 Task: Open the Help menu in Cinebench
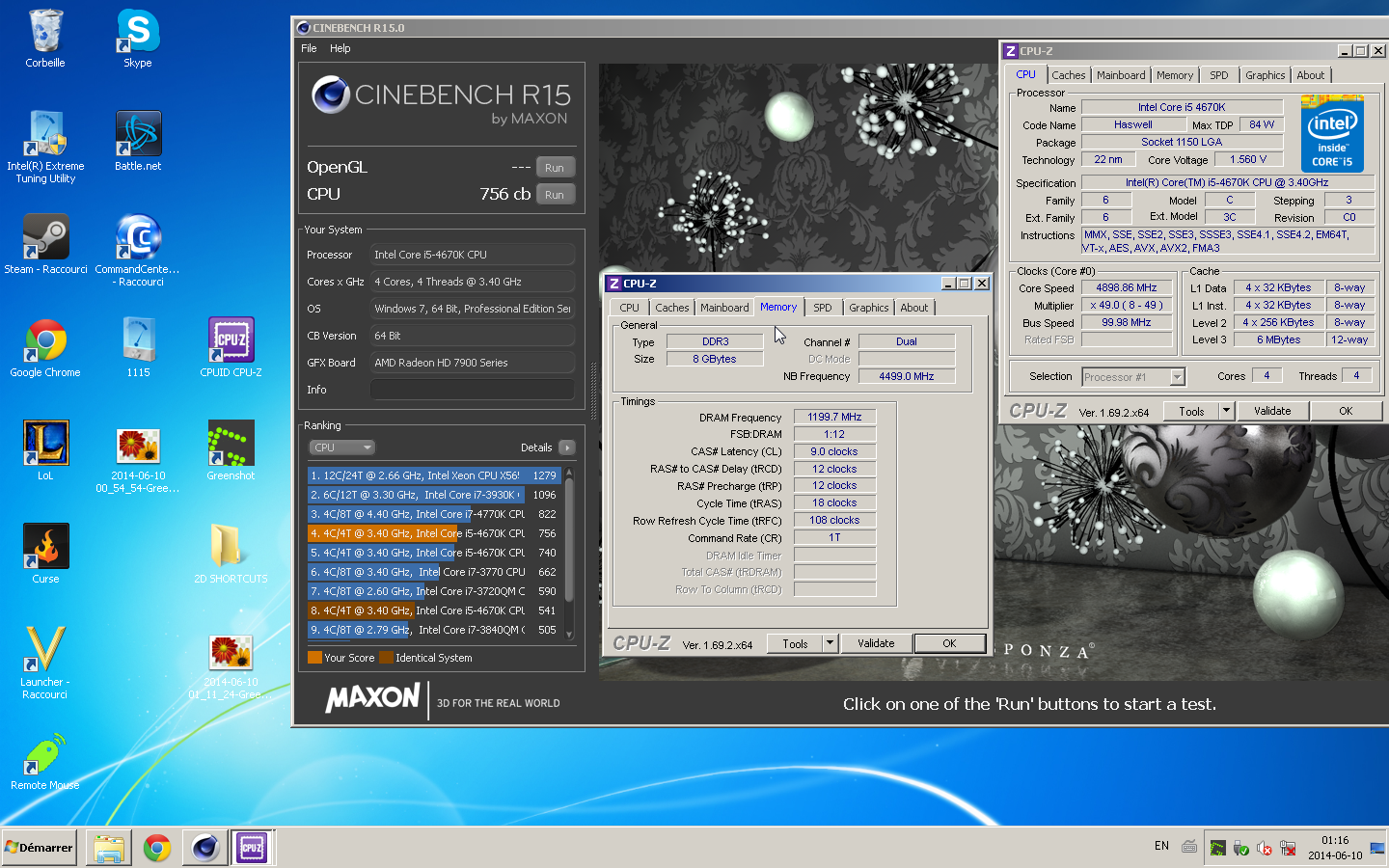[340, 48]
